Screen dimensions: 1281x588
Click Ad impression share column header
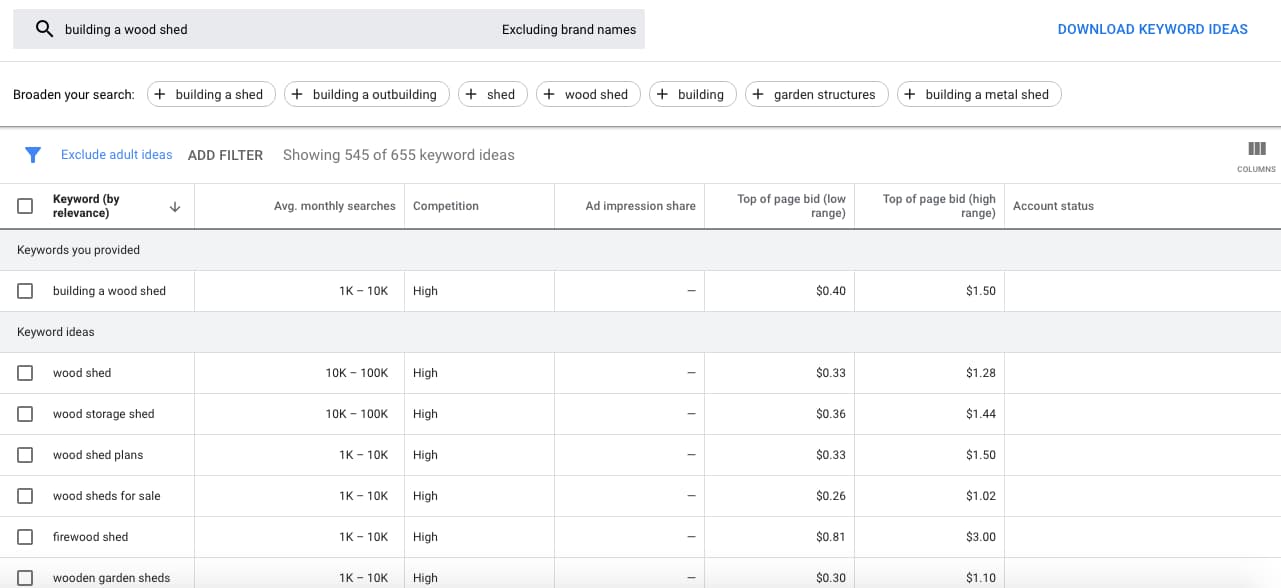click(640, 206)
